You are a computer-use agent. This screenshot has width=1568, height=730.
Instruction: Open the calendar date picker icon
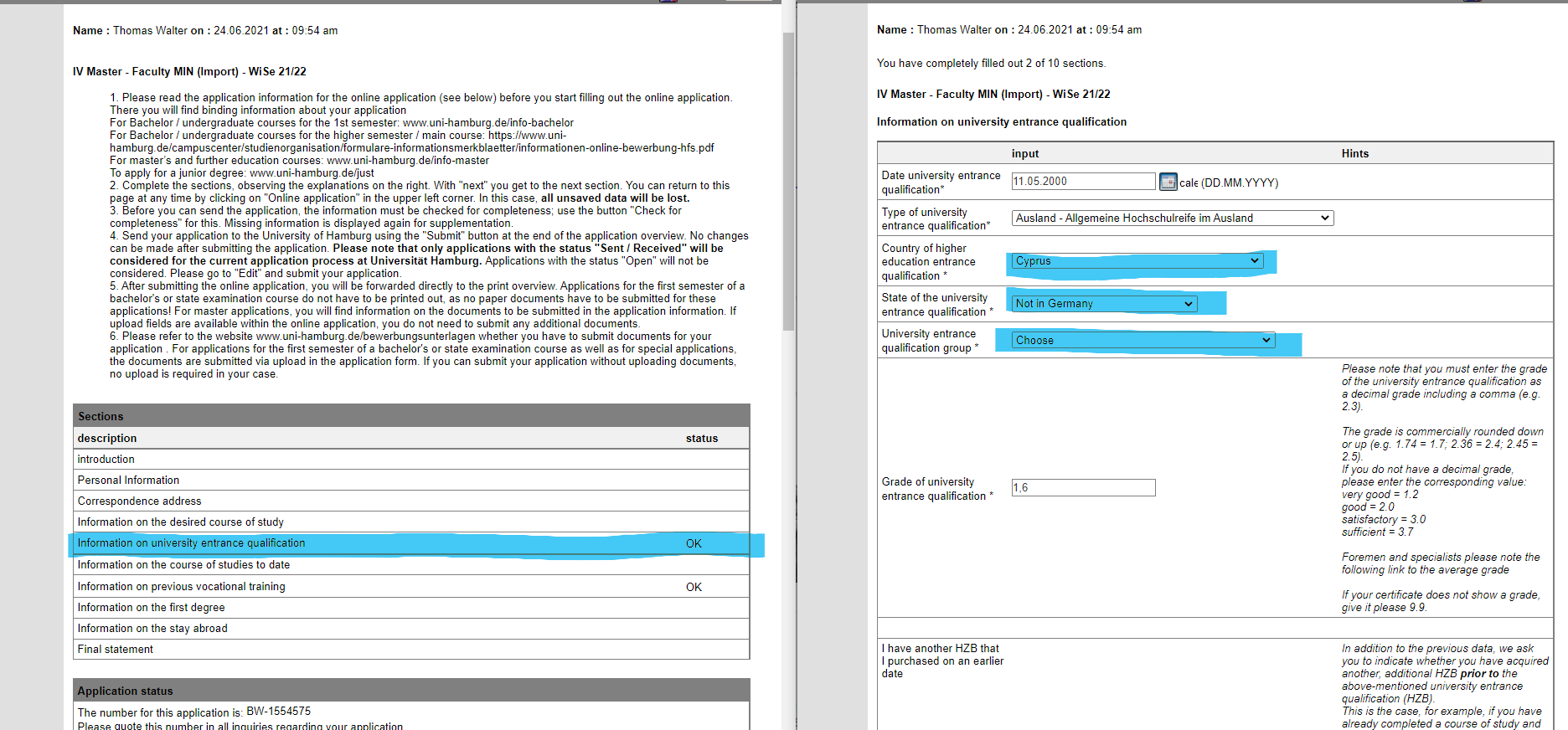[1168, 182]
